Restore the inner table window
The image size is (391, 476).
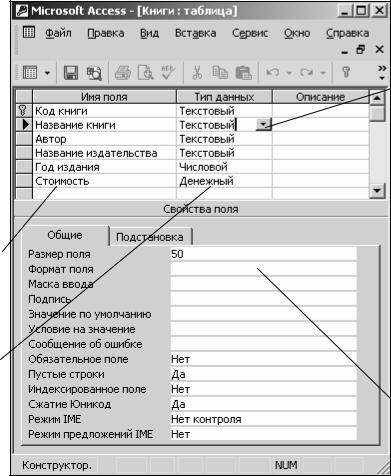point(361,50)
